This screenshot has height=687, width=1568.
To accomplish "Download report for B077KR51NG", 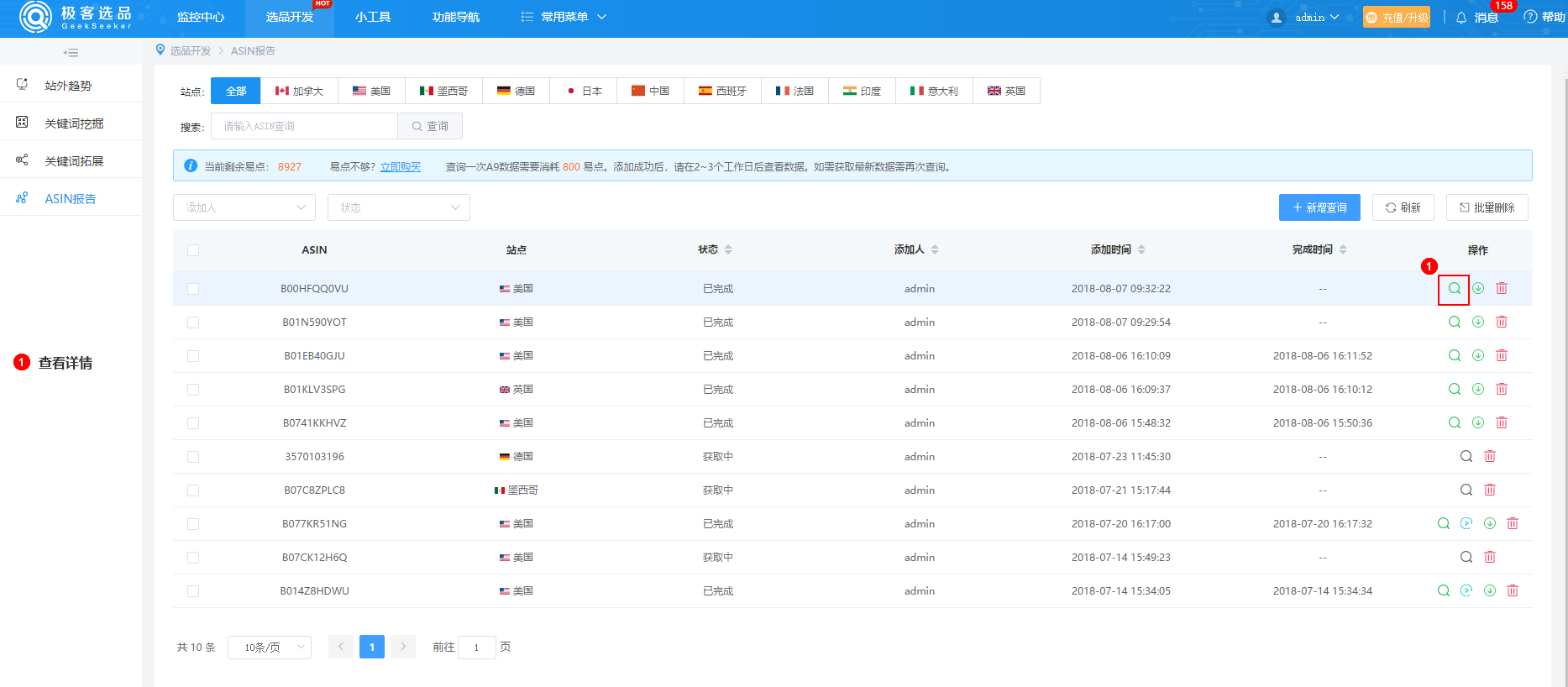I will click(x=1490, y=523).
